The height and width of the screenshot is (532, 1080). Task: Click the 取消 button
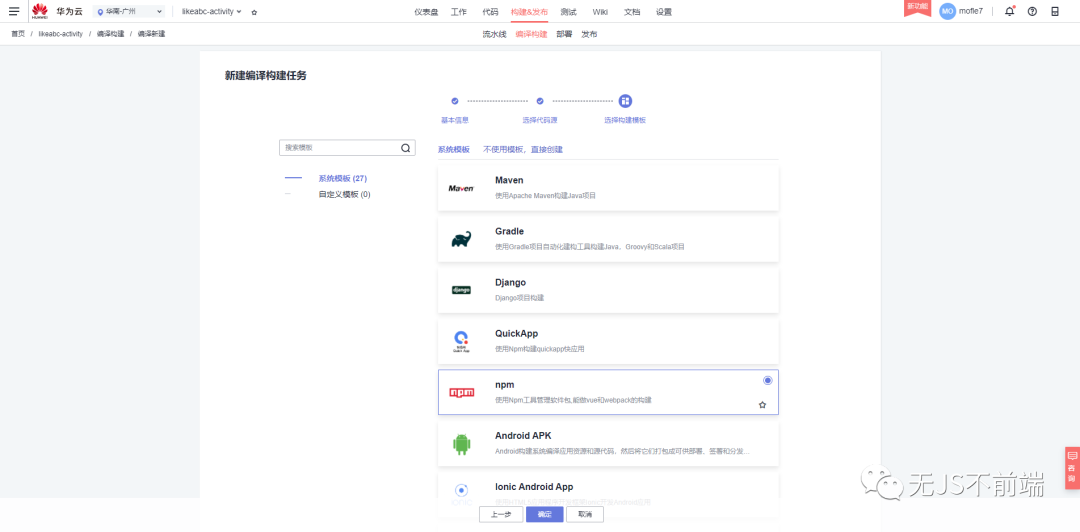coord(585,515)
